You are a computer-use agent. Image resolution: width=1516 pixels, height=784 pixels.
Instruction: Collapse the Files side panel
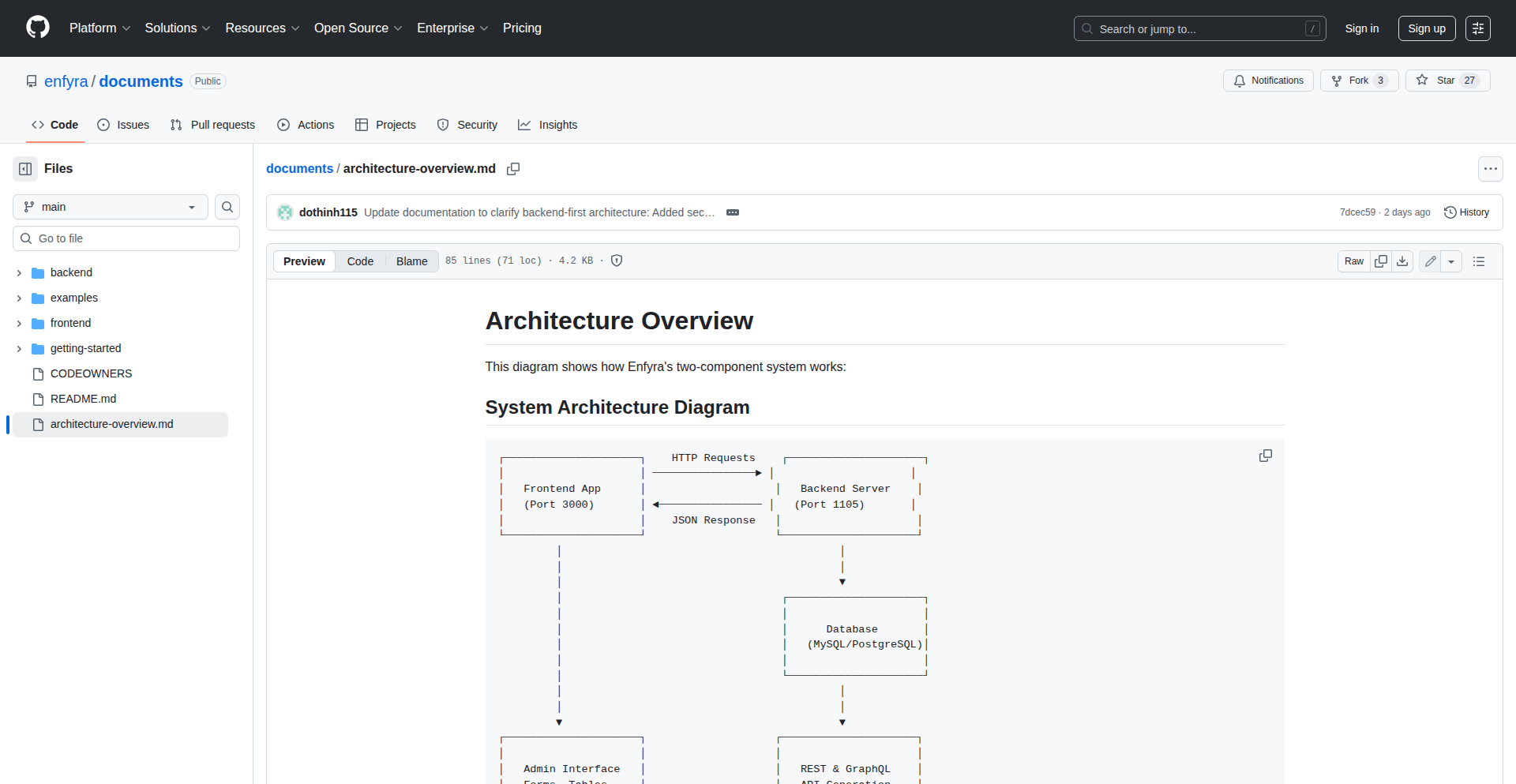pyautogui.click(x=25, y=169)
